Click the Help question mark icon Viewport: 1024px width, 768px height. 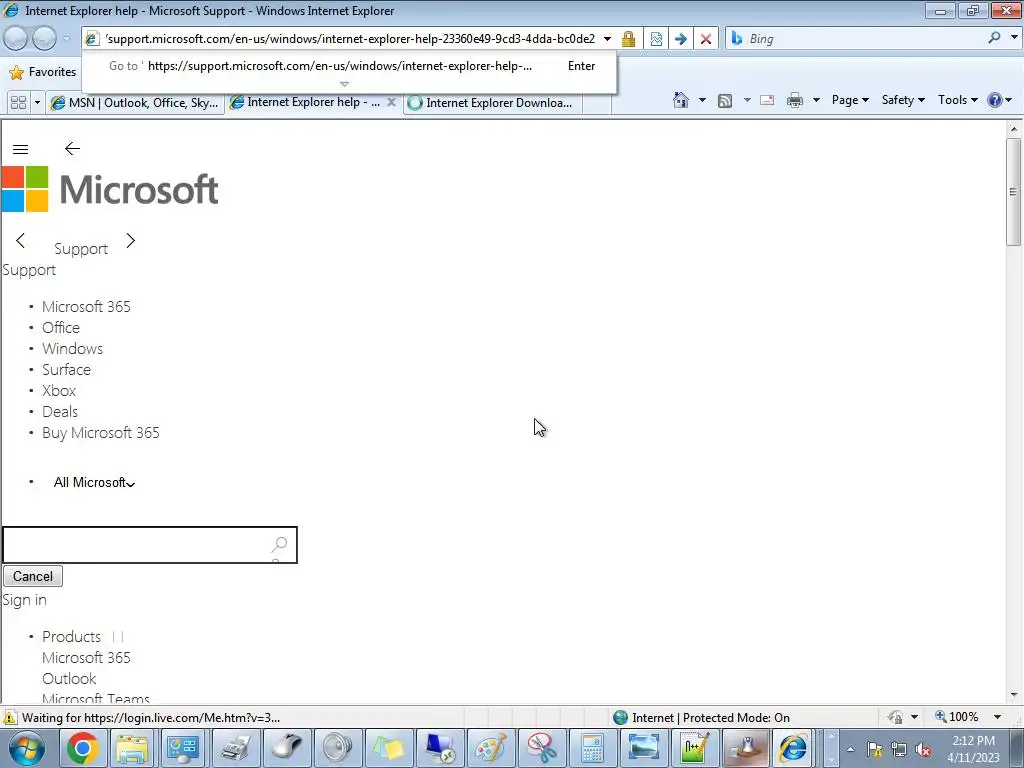click(995, 100)
